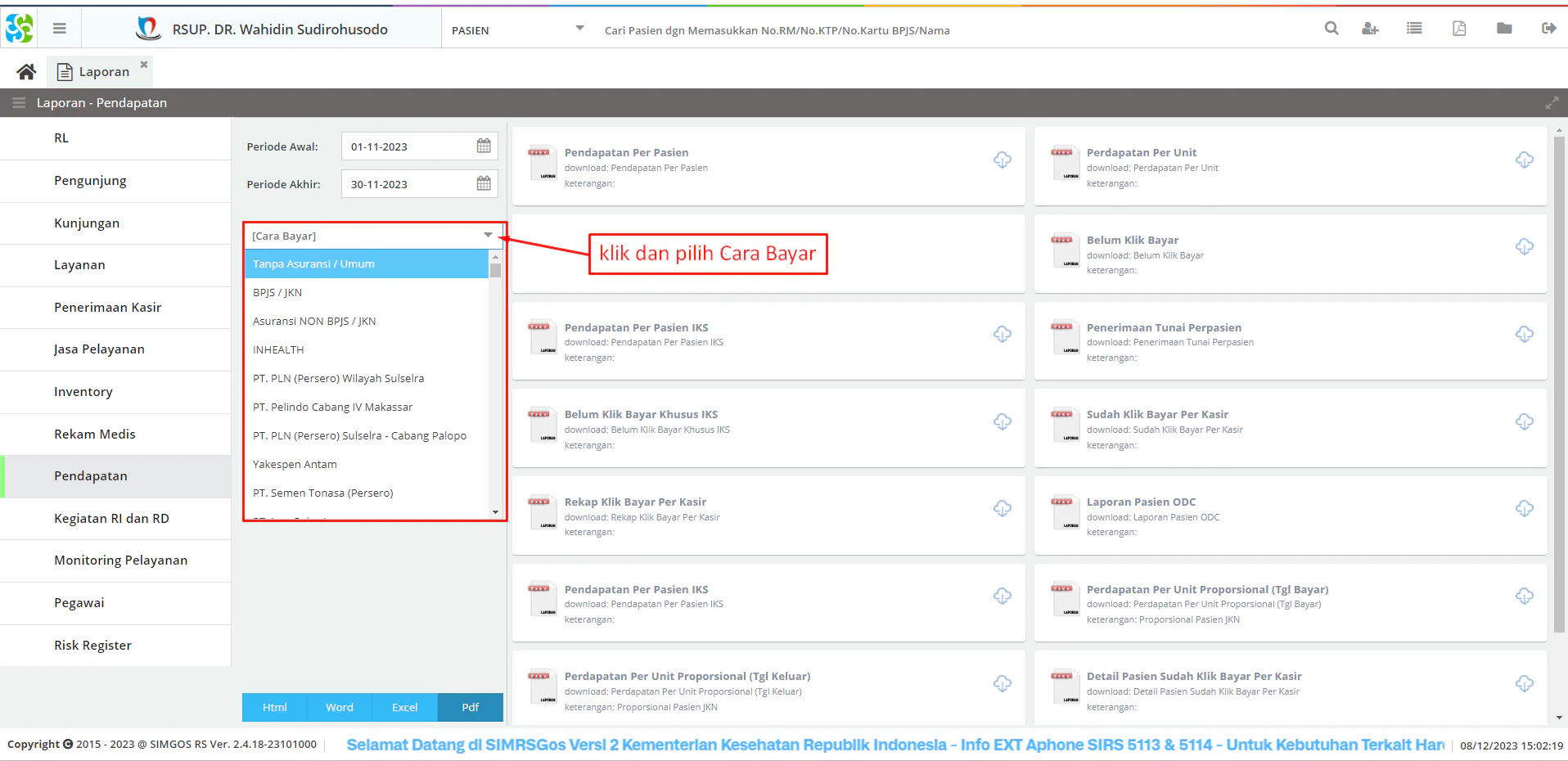Expand the Laporan panel to fullscreen
This screenshot has height=761, width=1568.
click(x=1552, y=103)
